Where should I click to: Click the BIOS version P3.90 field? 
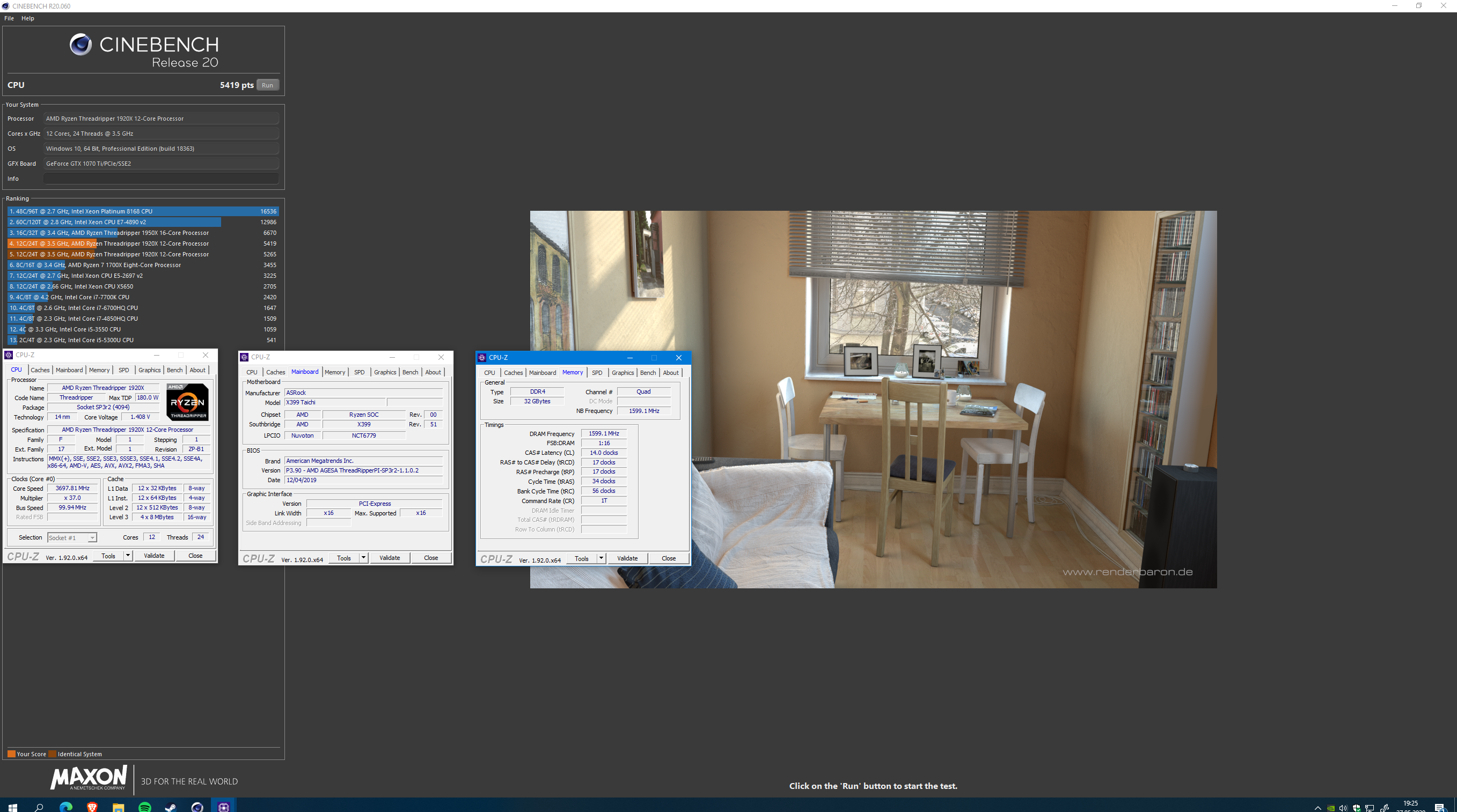click(364, 470)
